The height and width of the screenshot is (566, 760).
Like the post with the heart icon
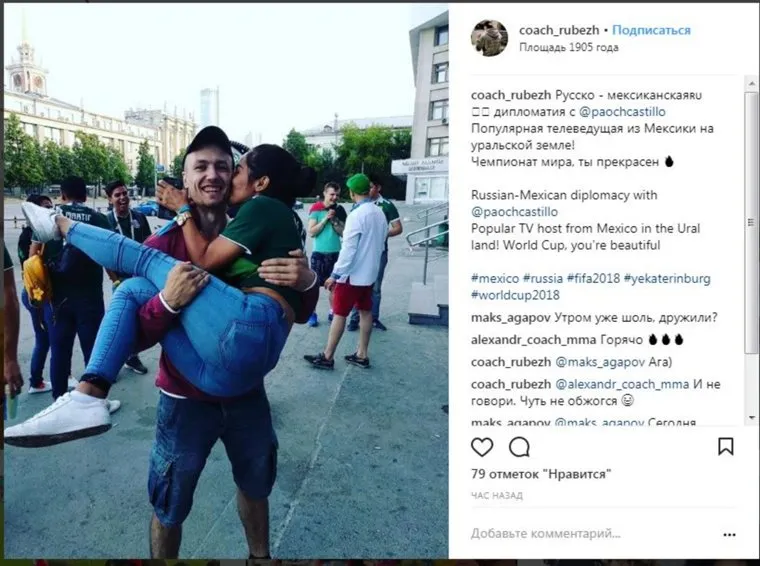(482, 447)
